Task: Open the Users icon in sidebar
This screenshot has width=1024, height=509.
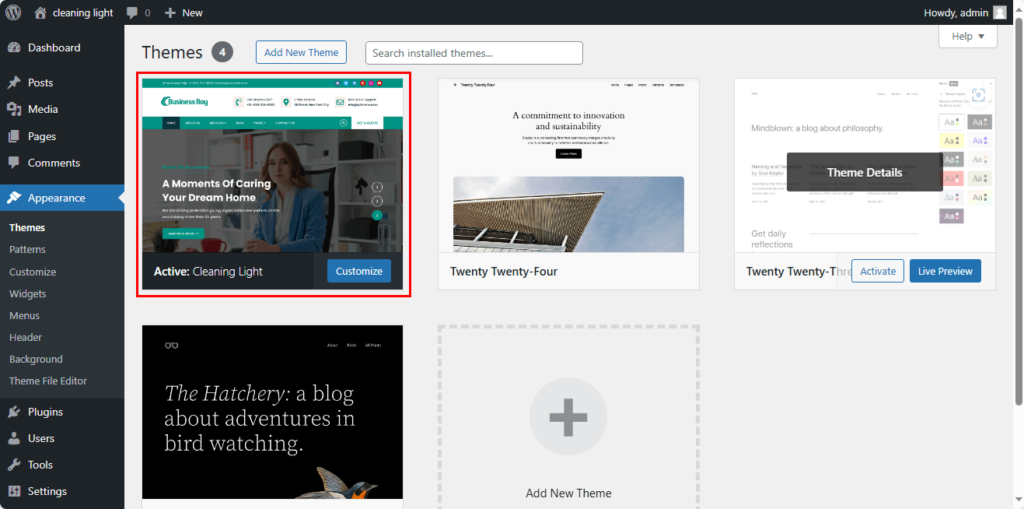Action: click(14, 439)
